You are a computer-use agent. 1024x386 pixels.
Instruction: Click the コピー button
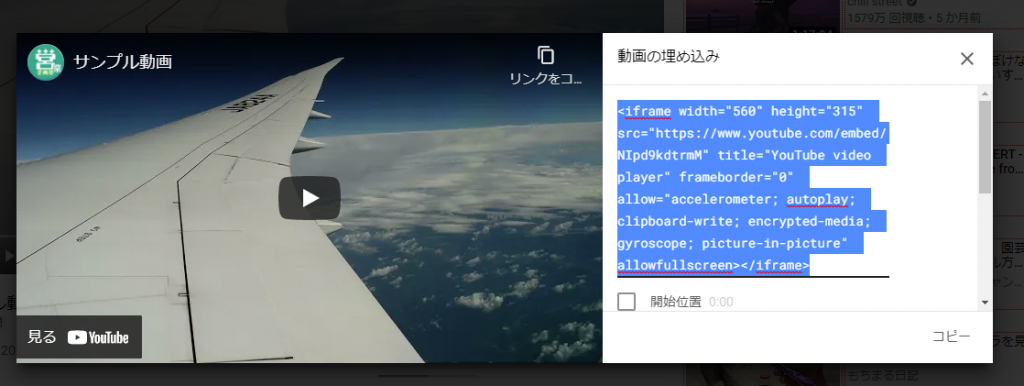951,336
